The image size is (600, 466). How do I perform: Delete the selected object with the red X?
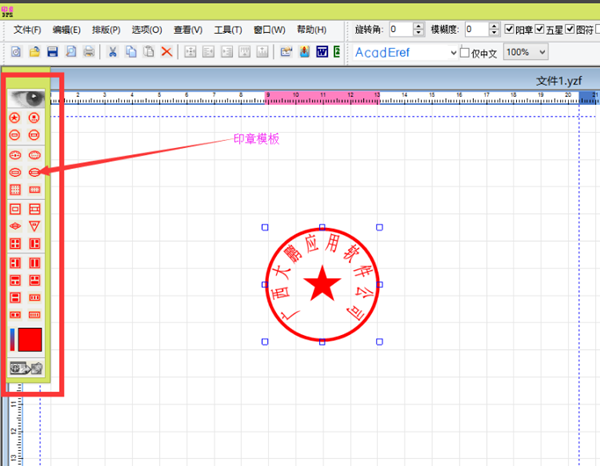click(x=167, y=52)
